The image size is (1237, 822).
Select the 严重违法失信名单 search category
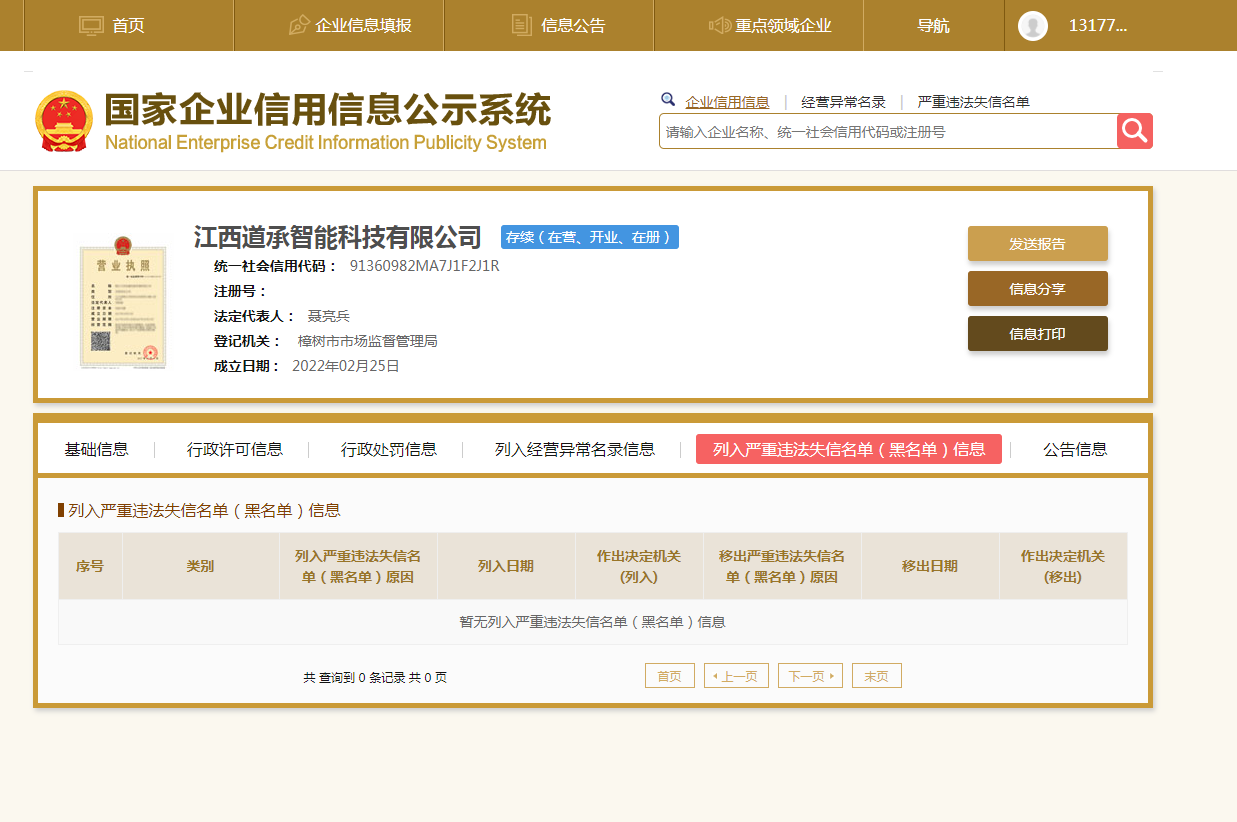(973, 102)
